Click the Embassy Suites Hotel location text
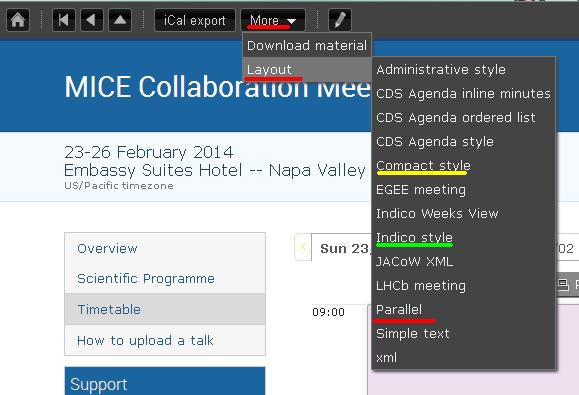Viewport: 579px width, 395px height. click(215, 170)
